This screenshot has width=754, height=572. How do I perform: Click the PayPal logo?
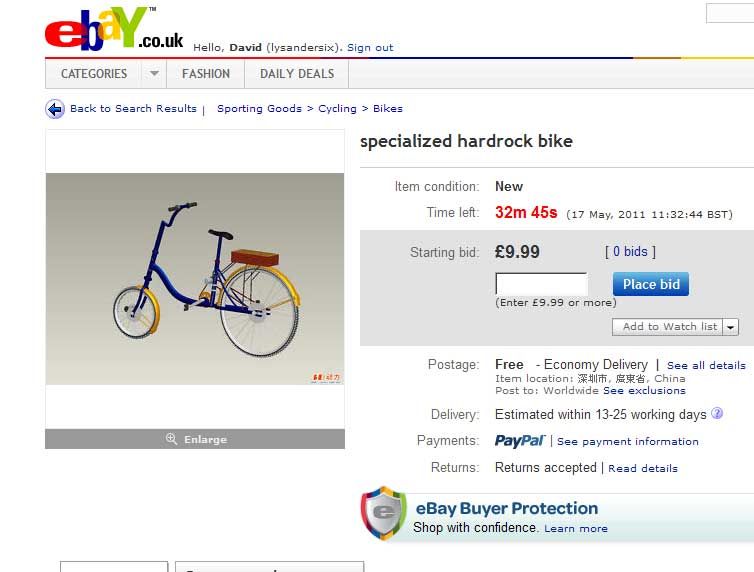pyautogui.click(x=520, y=441)
